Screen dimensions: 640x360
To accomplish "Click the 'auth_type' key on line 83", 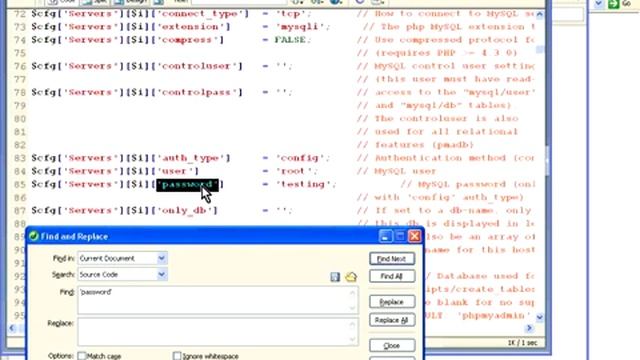I will [193, 158].
